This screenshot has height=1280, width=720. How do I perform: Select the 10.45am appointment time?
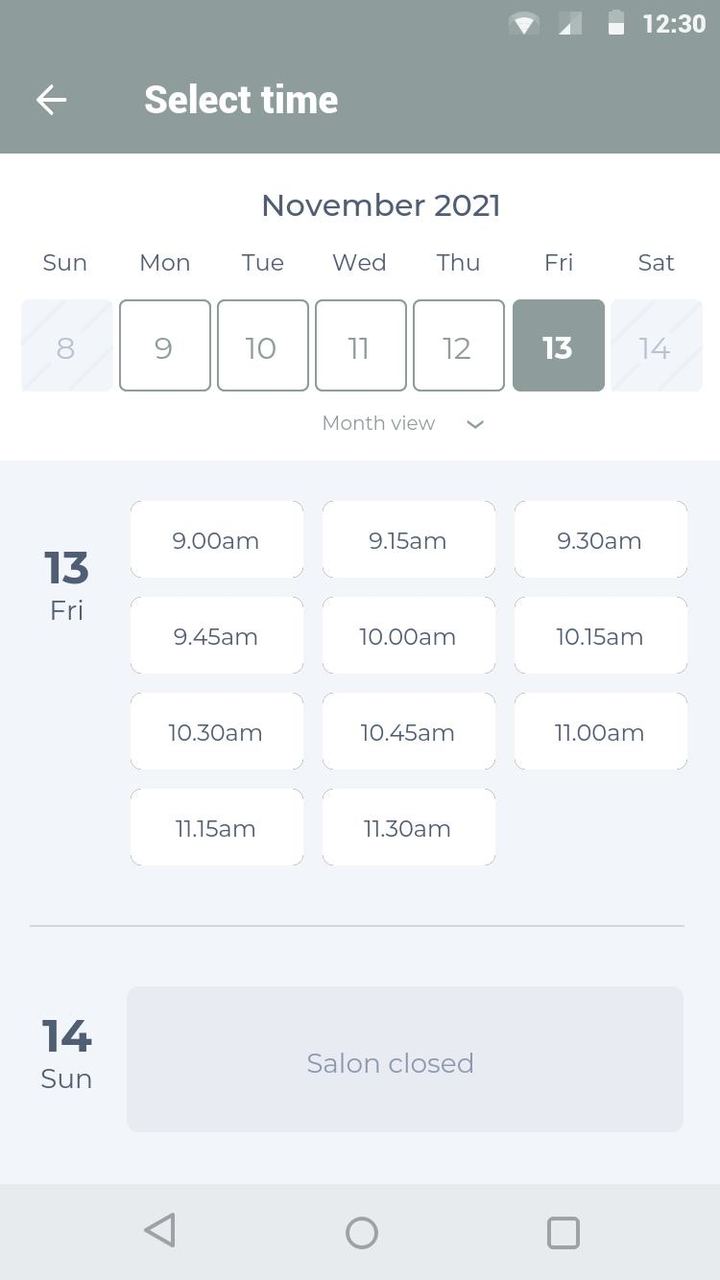pos(408,732)
